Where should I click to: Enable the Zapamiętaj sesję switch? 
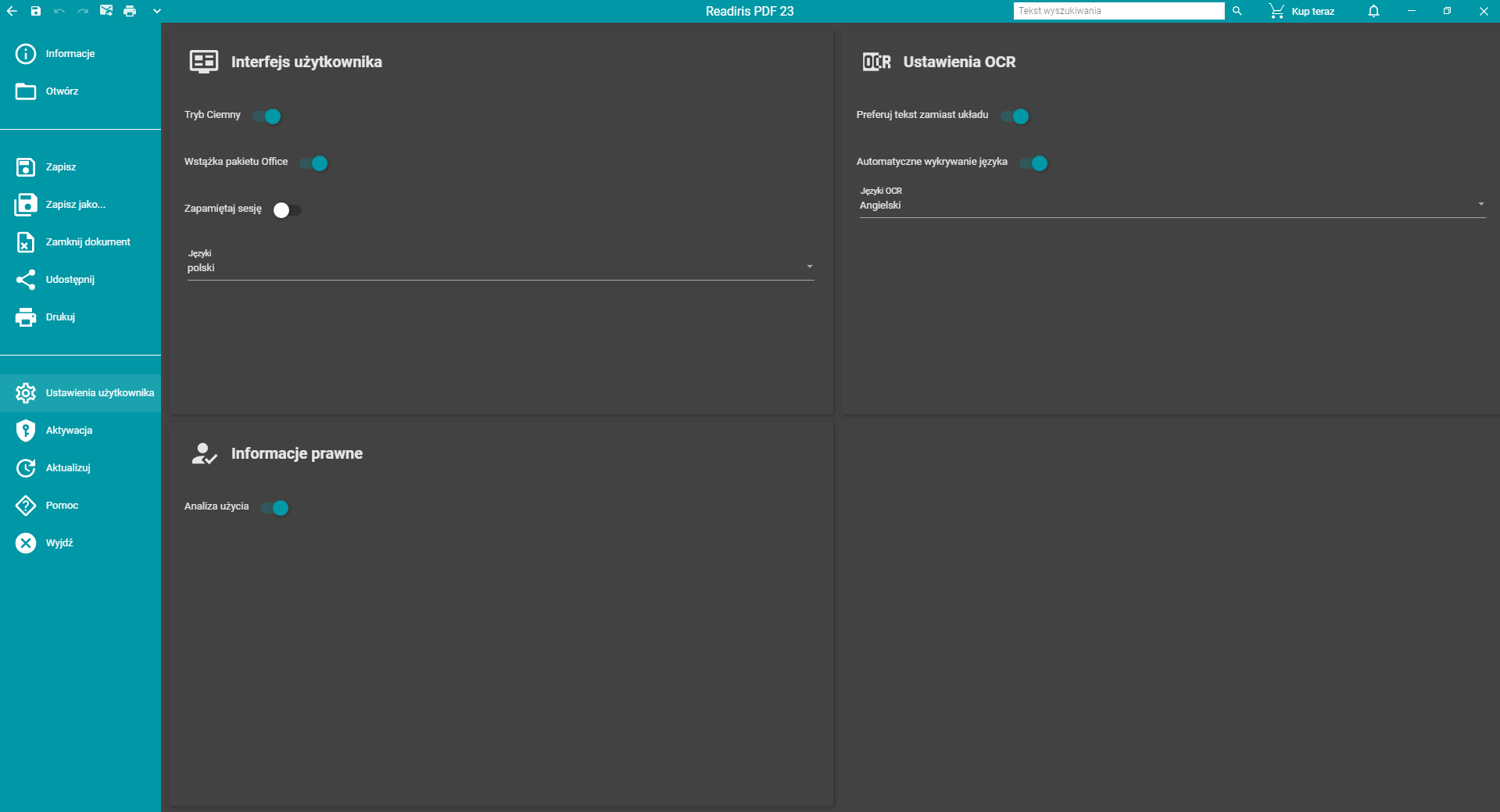click(x=287, y=210)
